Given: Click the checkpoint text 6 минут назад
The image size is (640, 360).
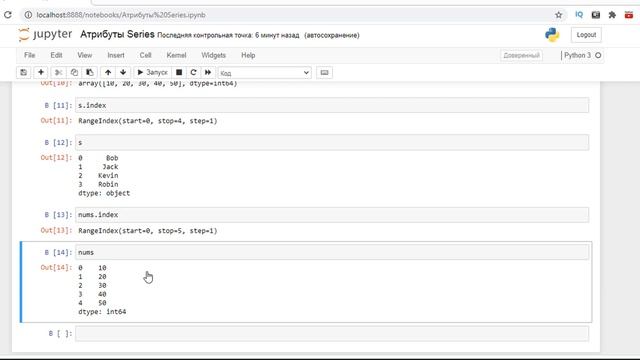Looking at the screenshot, I should pyautogui.click(x=277, y=36).
